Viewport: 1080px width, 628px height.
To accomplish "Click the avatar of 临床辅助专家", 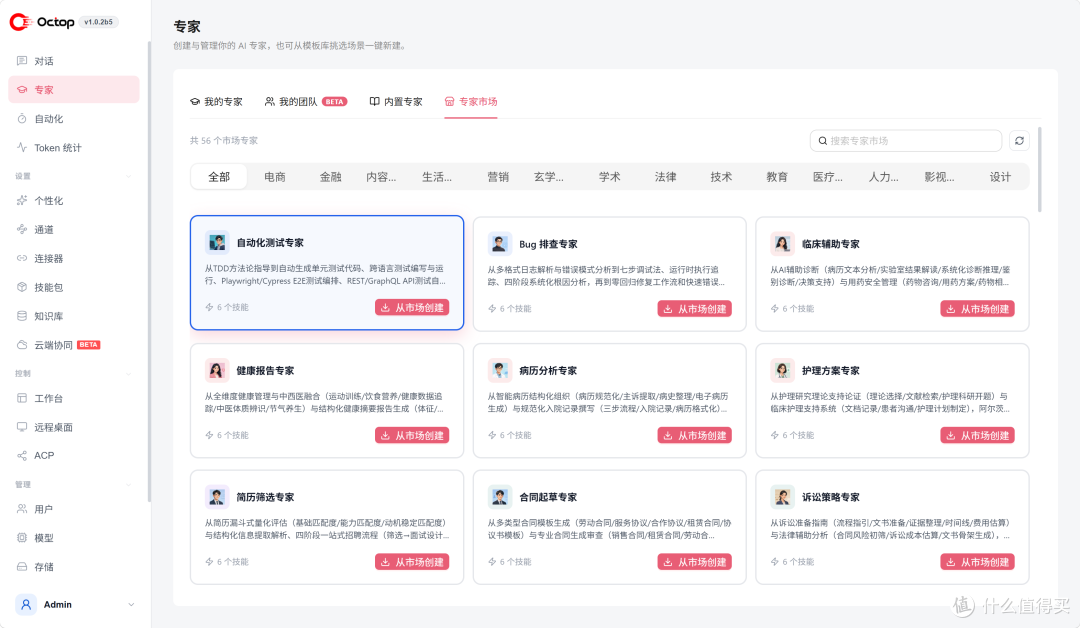I will tap(782, 244).
